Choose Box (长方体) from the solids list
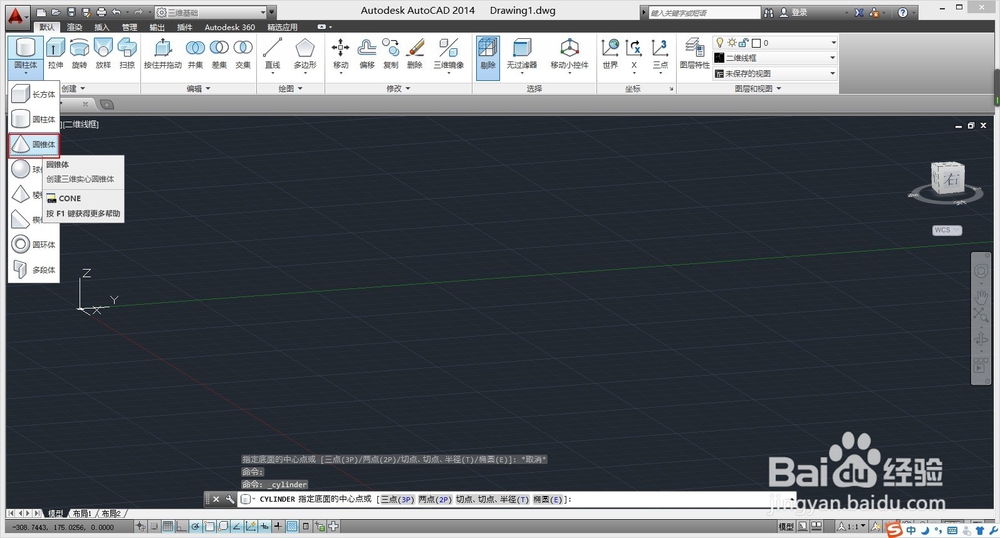1000x538 pixels. coord(34,94)
